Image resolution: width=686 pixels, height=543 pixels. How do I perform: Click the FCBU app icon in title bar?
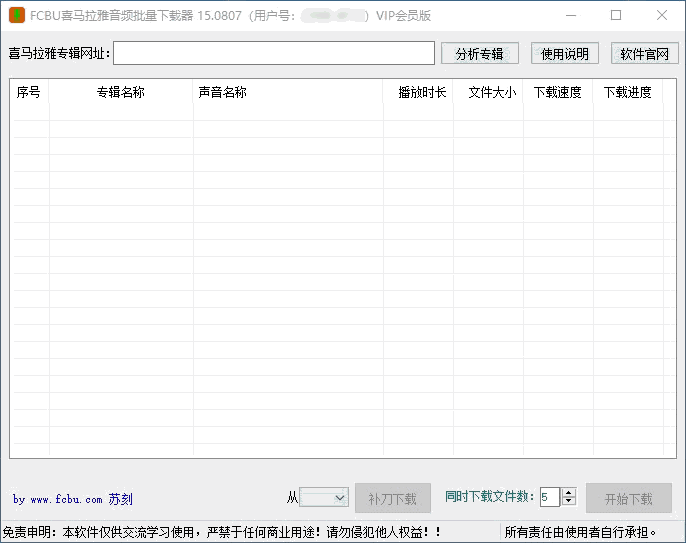tap(17, 15)
